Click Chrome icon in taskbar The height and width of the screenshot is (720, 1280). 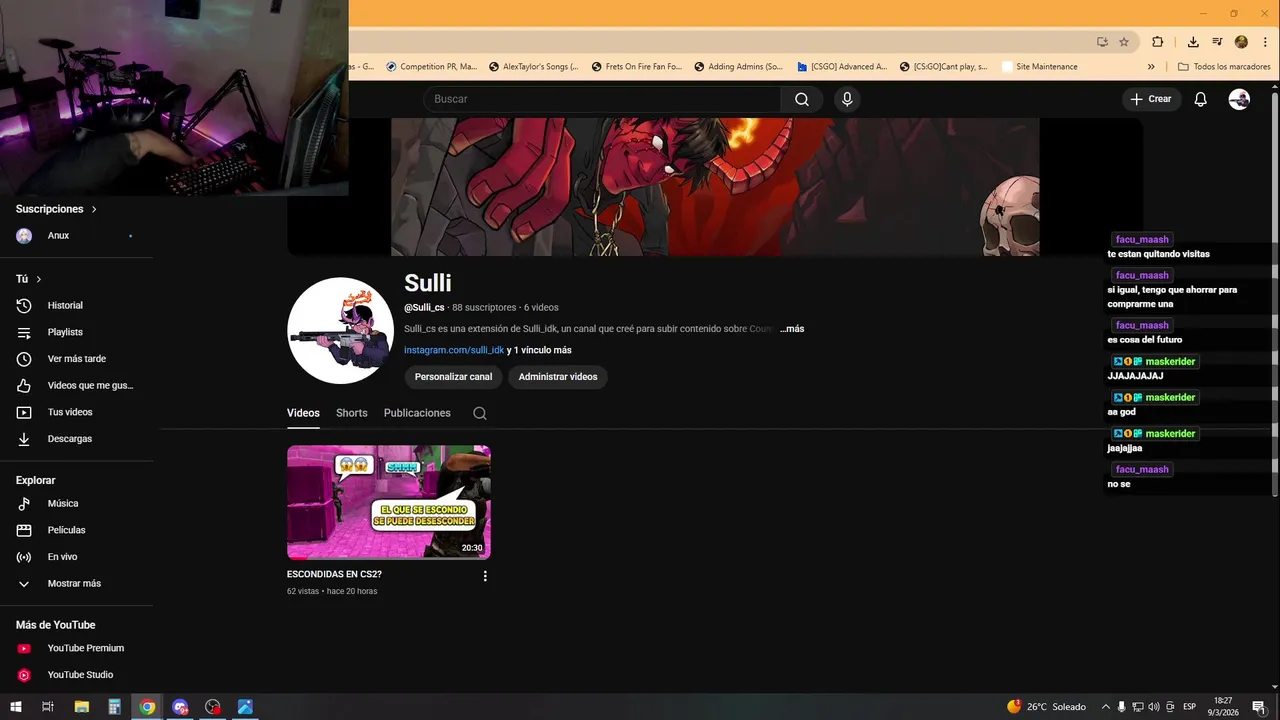tap(147, 707)
